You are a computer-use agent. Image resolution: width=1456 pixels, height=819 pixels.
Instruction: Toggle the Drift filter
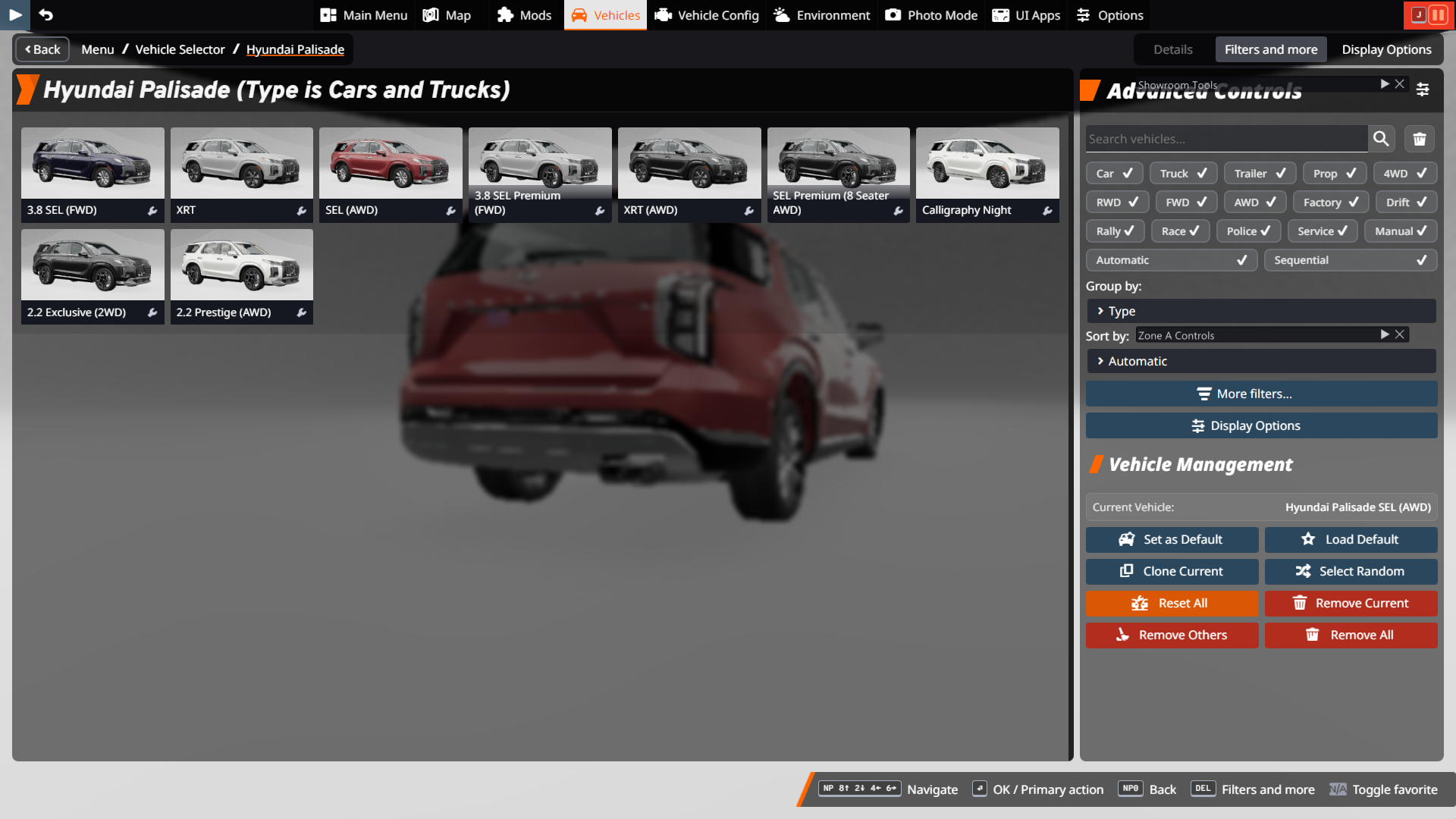(1406, 202)
